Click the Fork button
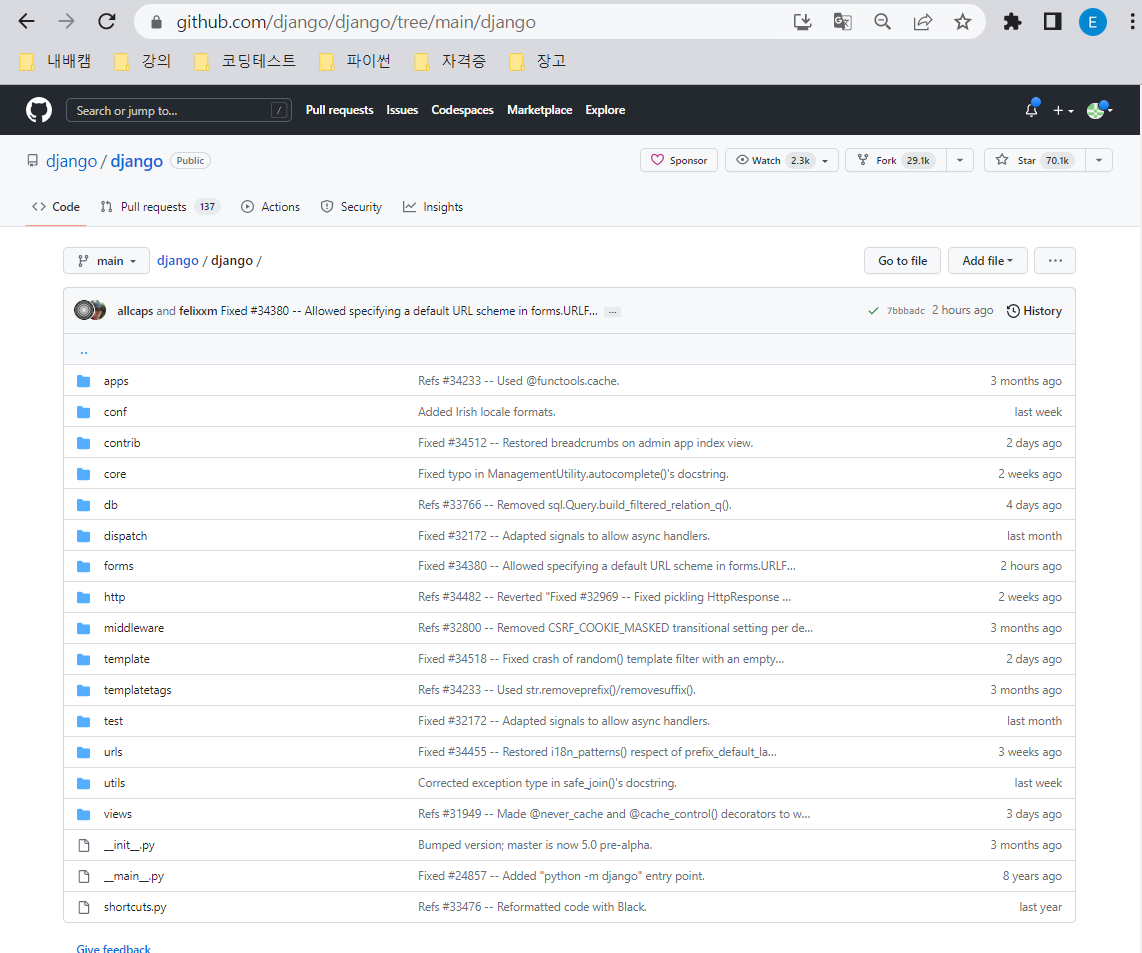1142x953 pixels. [896, 160]
